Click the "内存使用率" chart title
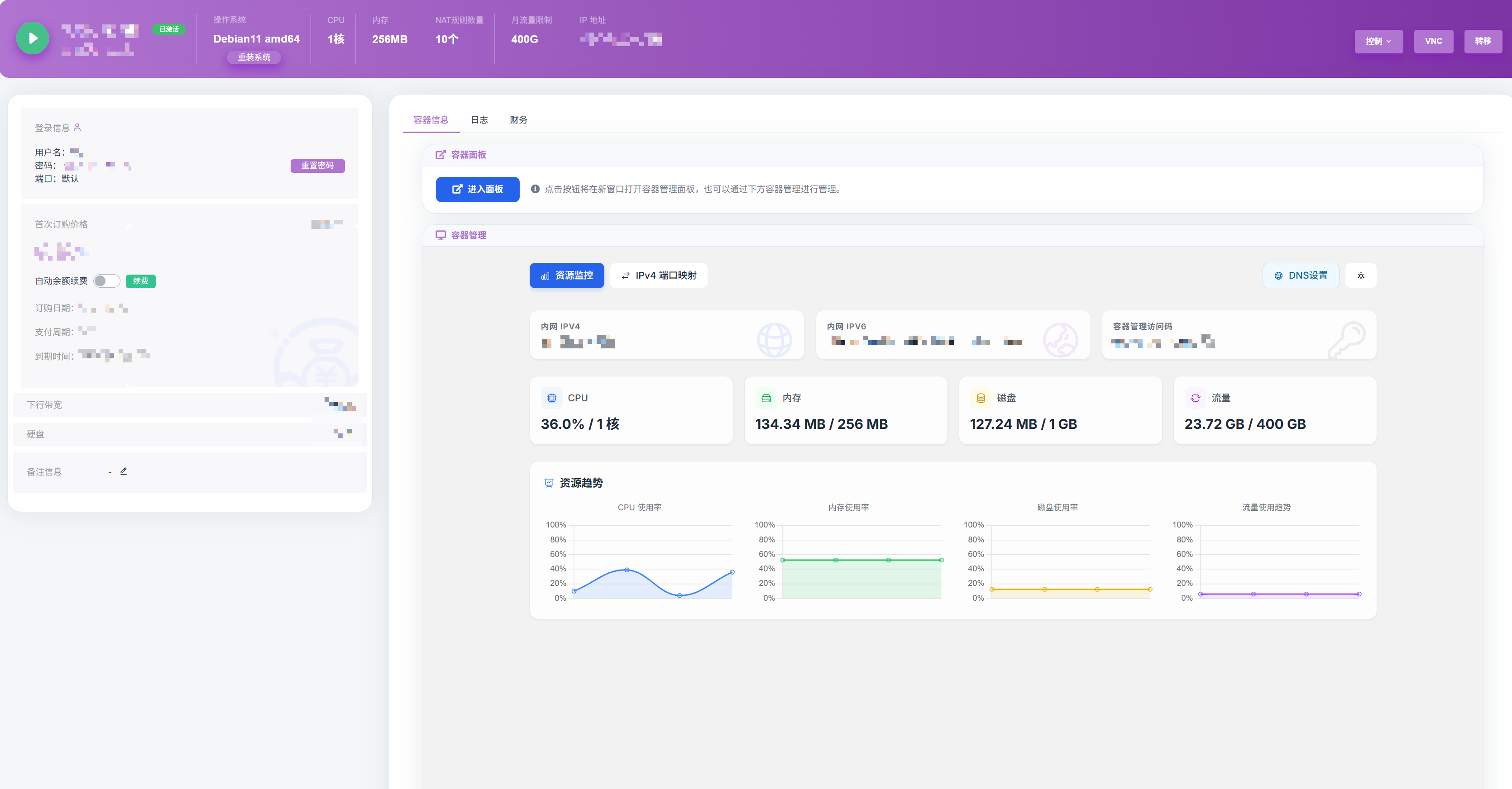 (x=849, y=508)
